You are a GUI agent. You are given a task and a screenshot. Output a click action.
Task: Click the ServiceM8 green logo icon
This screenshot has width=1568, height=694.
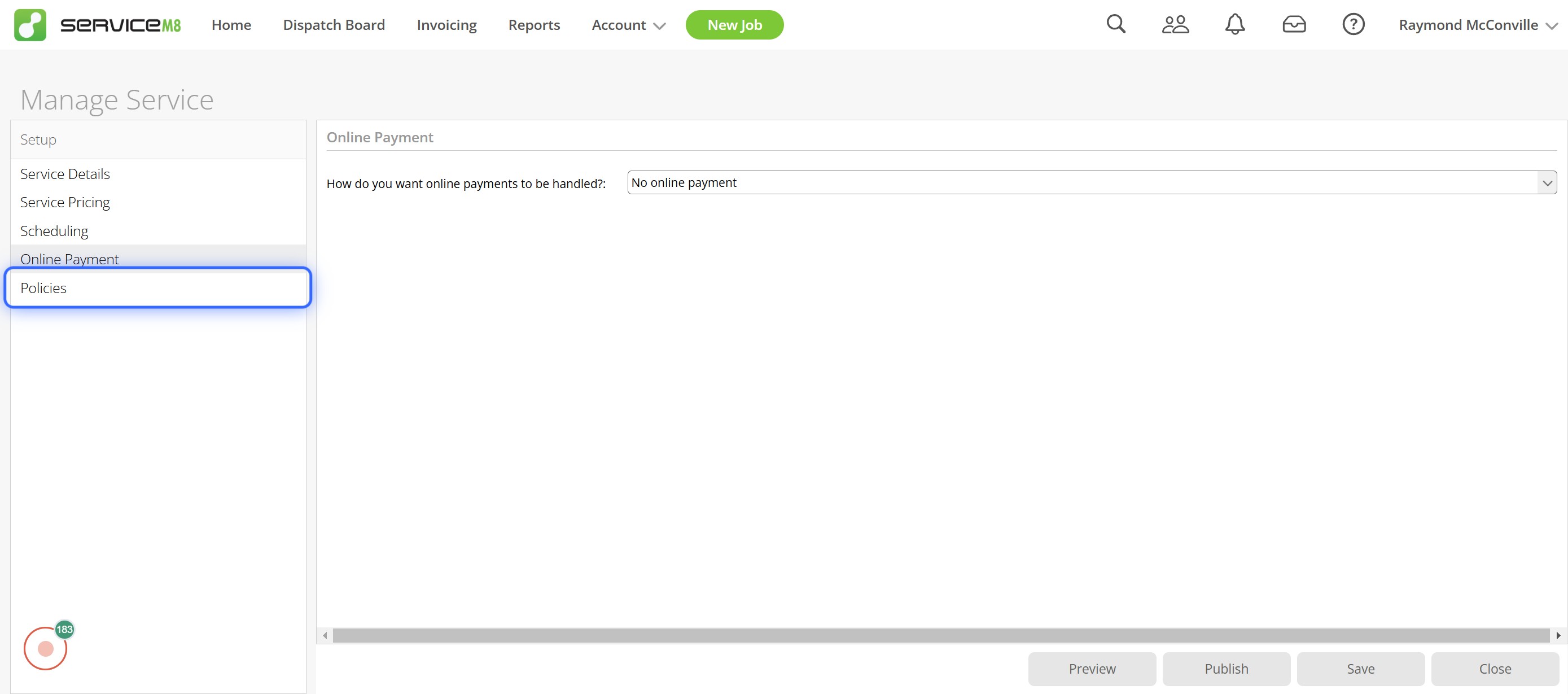pyautogui.click(x=30, y=25)
